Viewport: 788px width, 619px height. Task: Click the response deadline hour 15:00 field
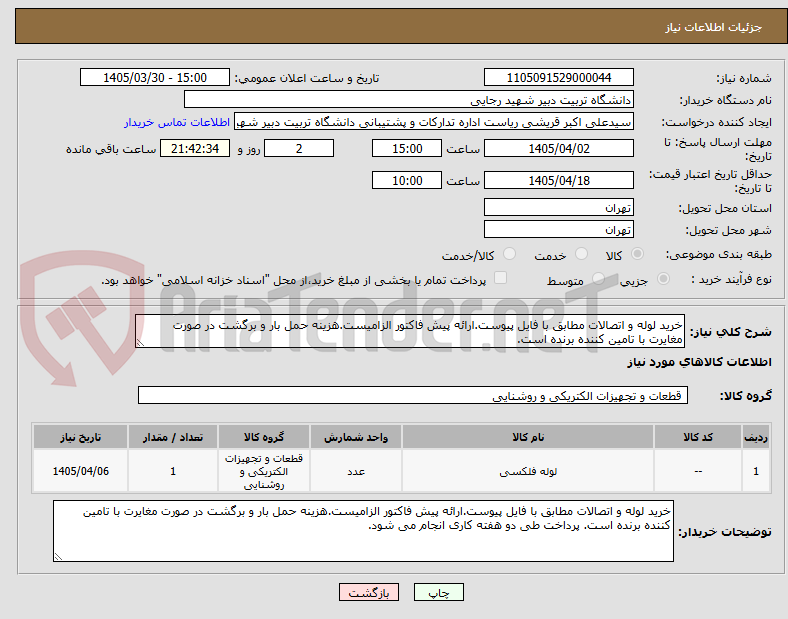(x=407, y=148)
